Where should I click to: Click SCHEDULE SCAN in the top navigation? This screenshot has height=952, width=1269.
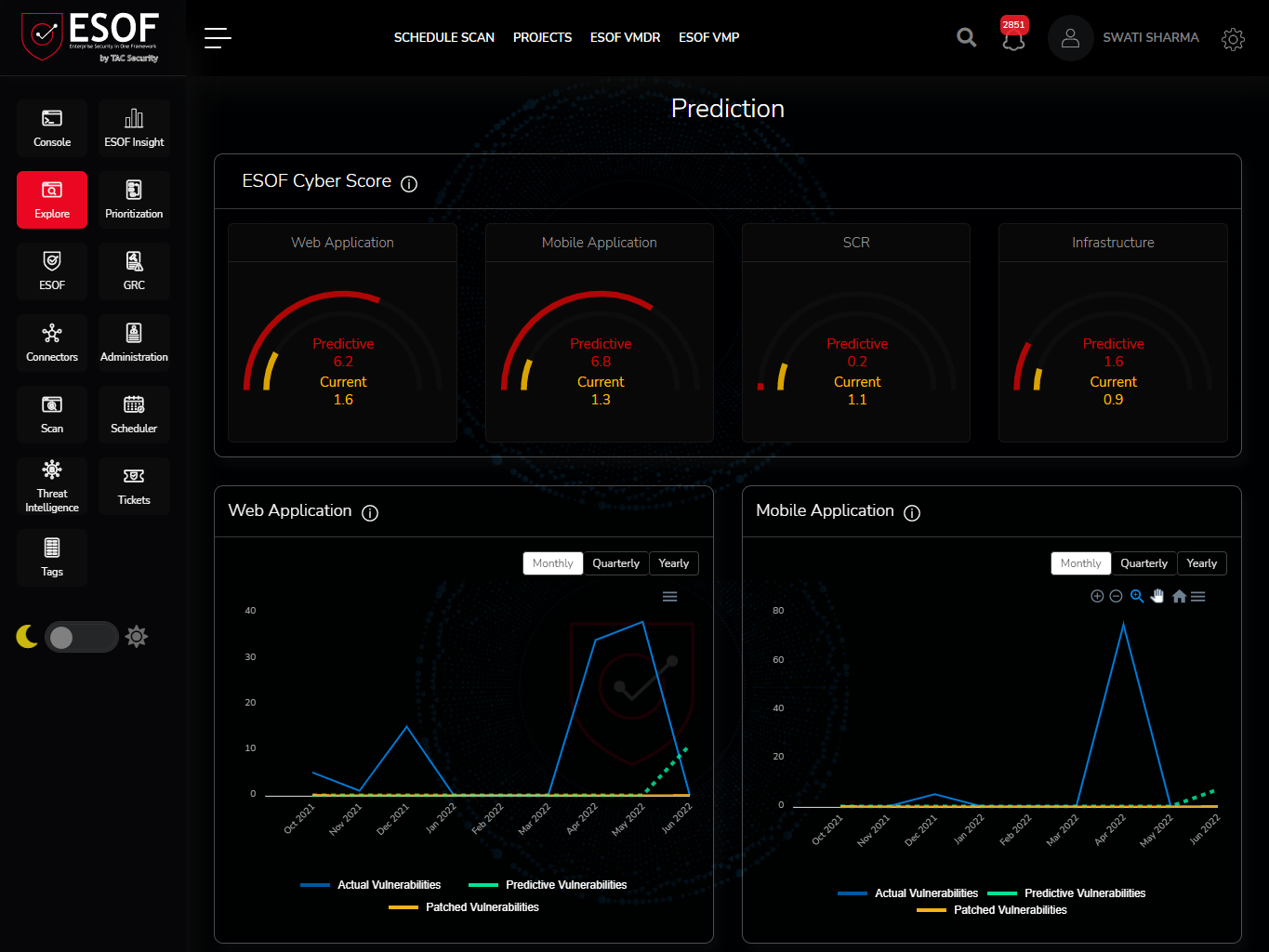[443, 37]
